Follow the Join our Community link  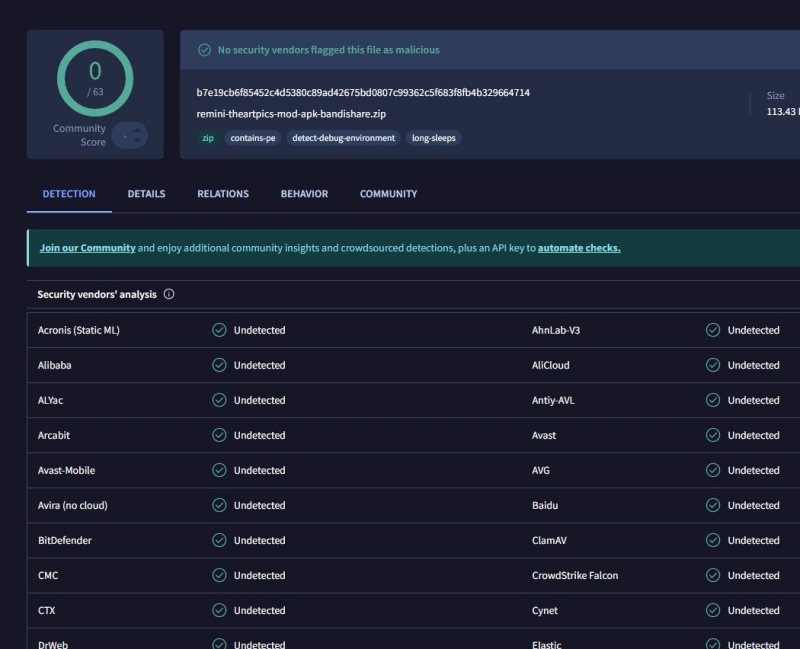[x=87, y=248]
